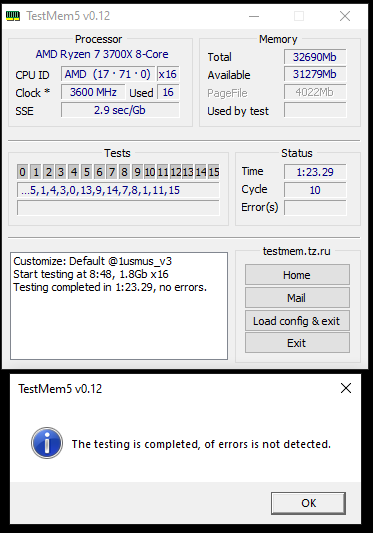Close the TestMem5 main window
The height and width of the screenshot is (533, 373).
point(345,16)
